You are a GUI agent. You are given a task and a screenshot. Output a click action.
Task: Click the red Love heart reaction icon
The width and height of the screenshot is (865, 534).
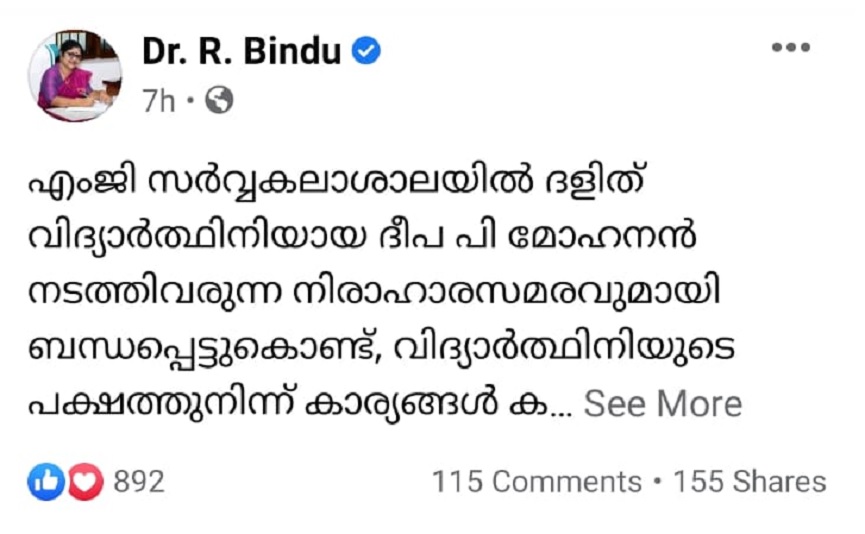pyautogui.click(x=85, y=482)
